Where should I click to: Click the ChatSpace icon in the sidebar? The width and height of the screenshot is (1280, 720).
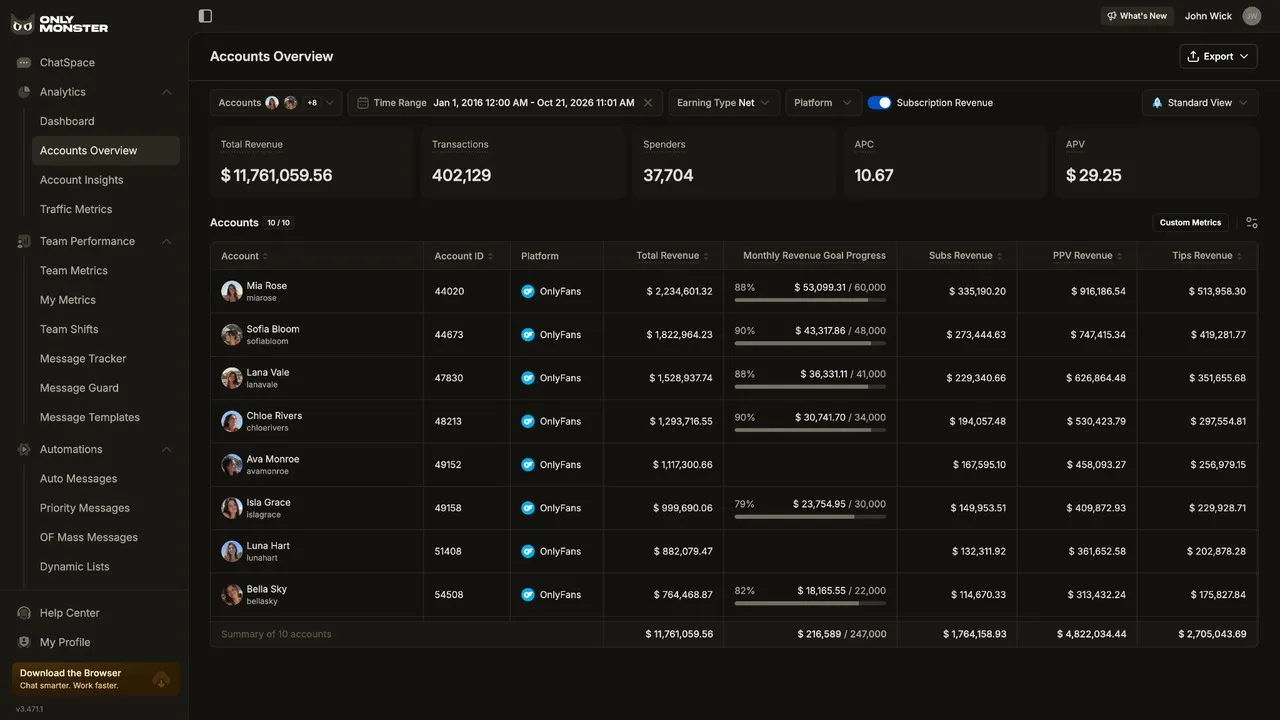pos(24,63)
